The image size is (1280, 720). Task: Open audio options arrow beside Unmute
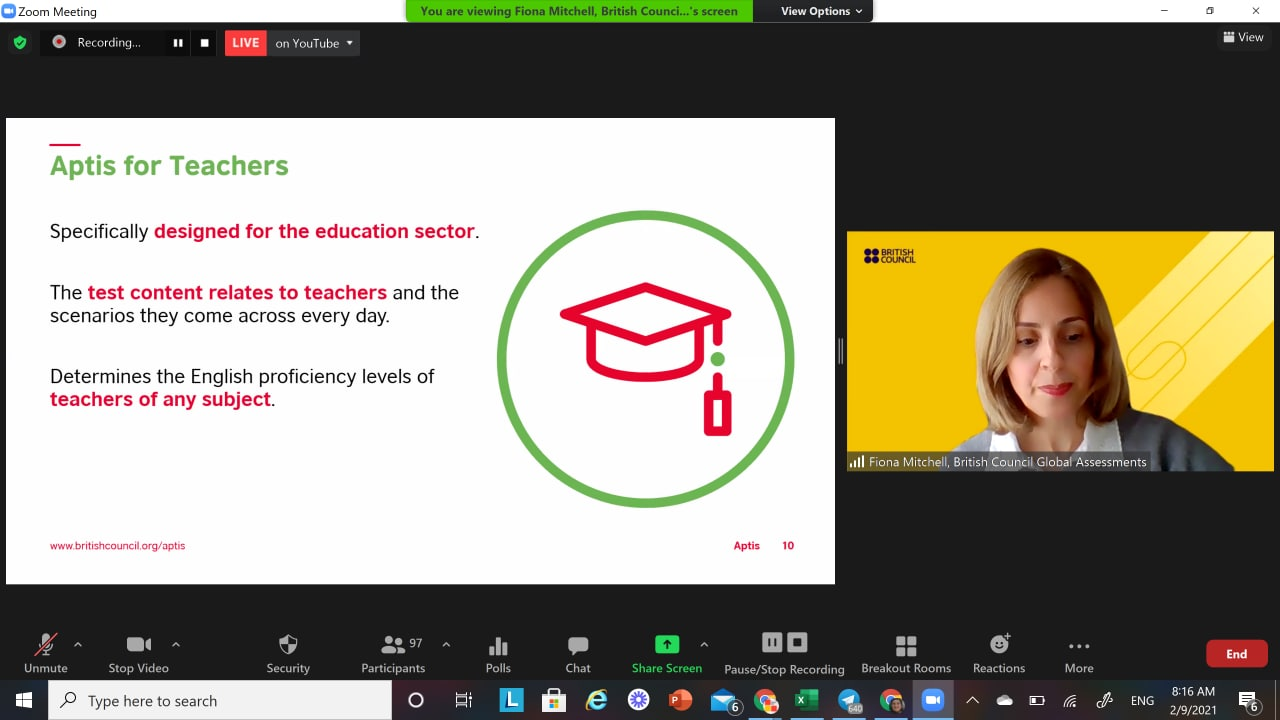pos(78,644)
